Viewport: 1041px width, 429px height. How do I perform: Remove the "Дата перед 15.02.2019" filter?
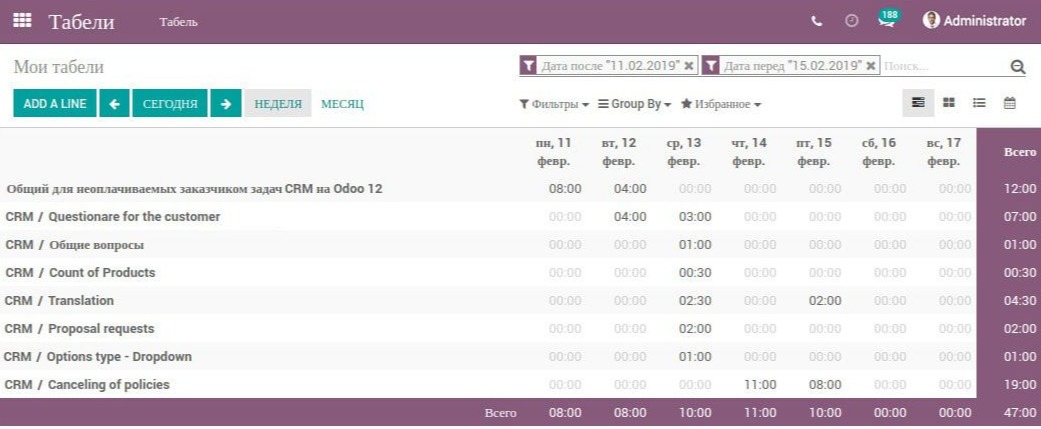[871, 66]
